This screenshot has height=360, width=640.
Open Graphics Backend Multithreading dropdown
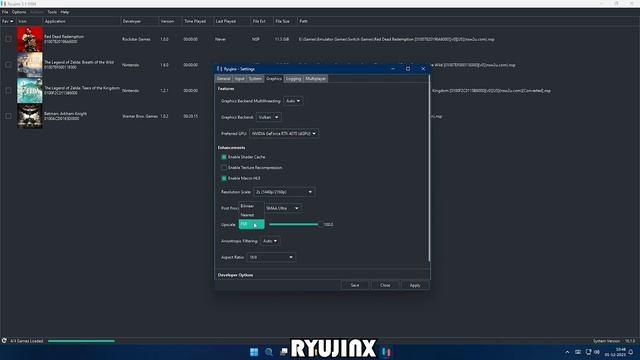(x=293, y=101)
